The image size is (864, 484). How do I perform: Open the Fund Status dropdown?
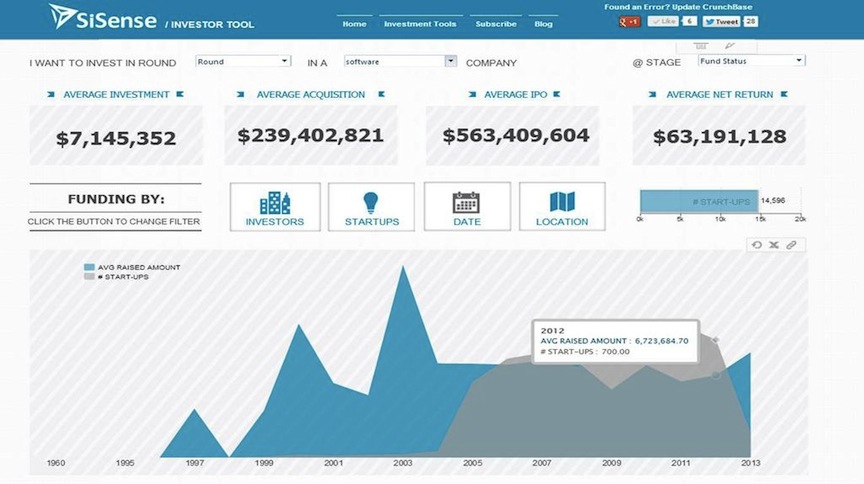coord(752,61)
